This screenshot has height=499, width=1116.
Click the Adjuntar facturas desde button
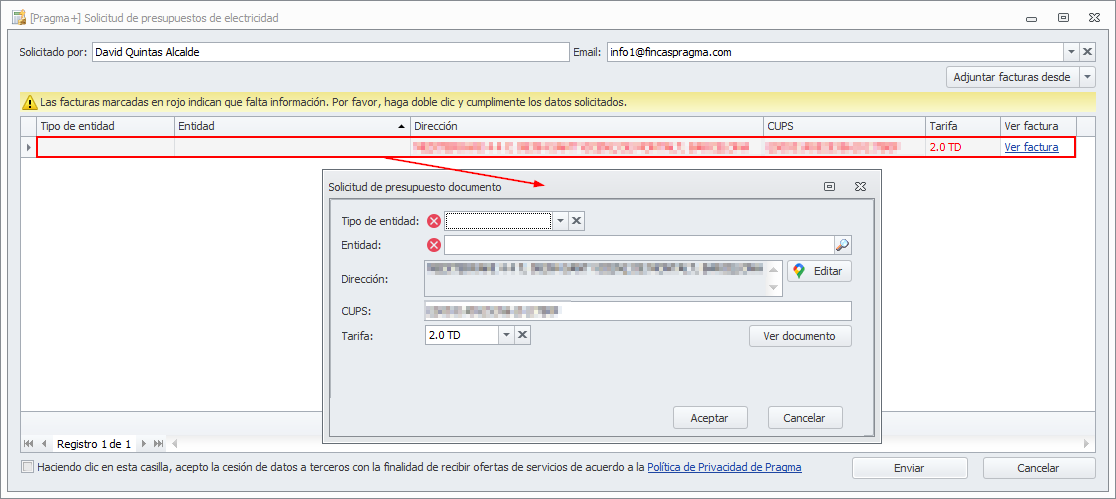(1012, 77)
